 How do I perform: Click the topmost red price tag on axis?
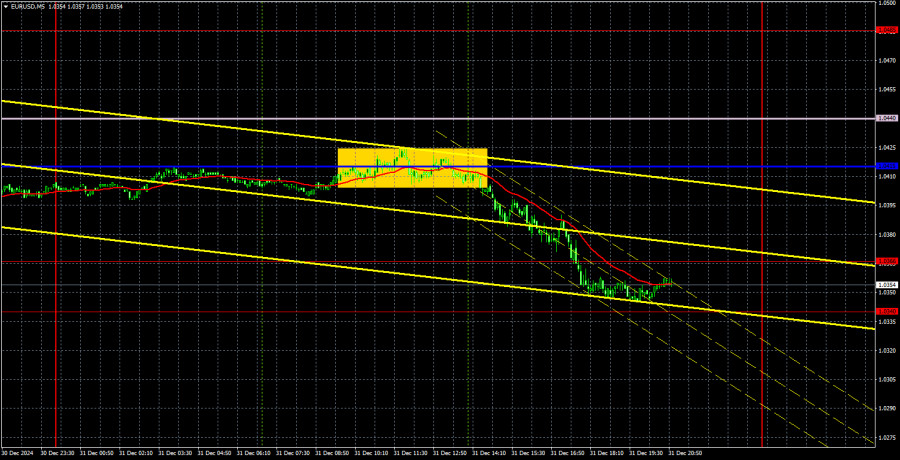click(886, 31)
